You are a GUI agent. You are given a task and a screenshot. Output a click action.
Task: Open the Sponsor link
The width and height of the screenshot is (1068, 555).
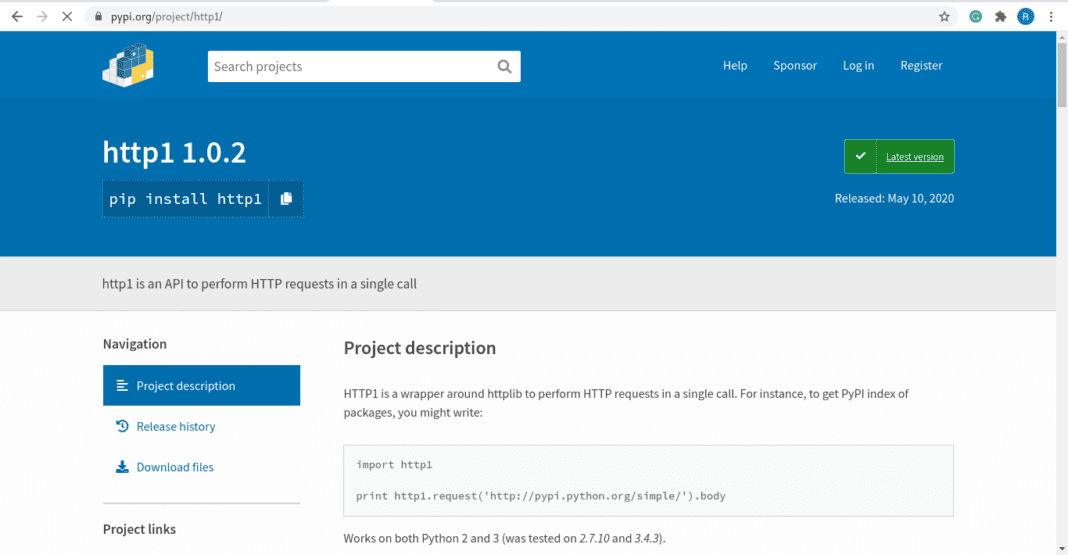click(795, 66)
